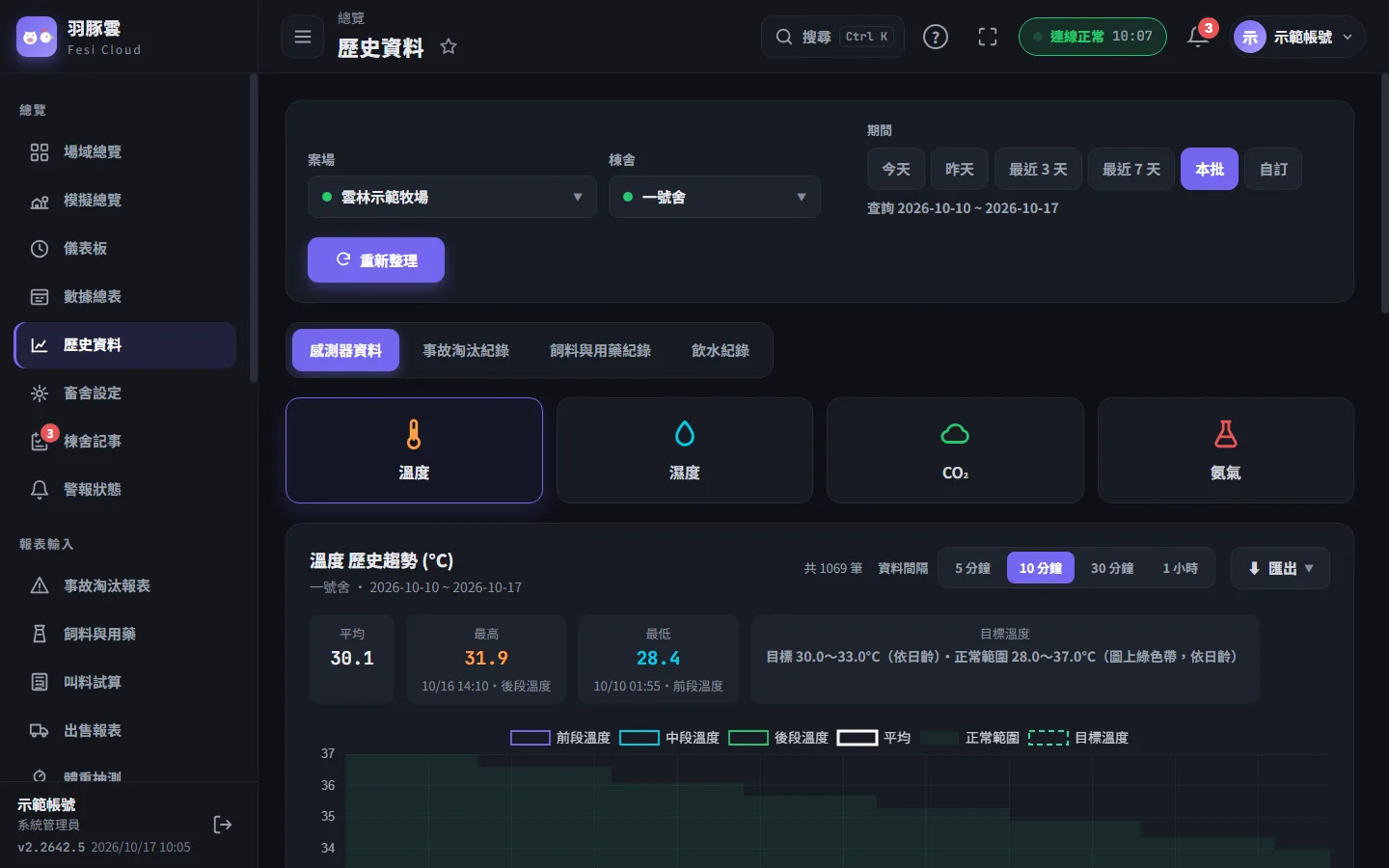
Task: Open 飼料與用藥 in the sidebar
Action: click(125, 635)
